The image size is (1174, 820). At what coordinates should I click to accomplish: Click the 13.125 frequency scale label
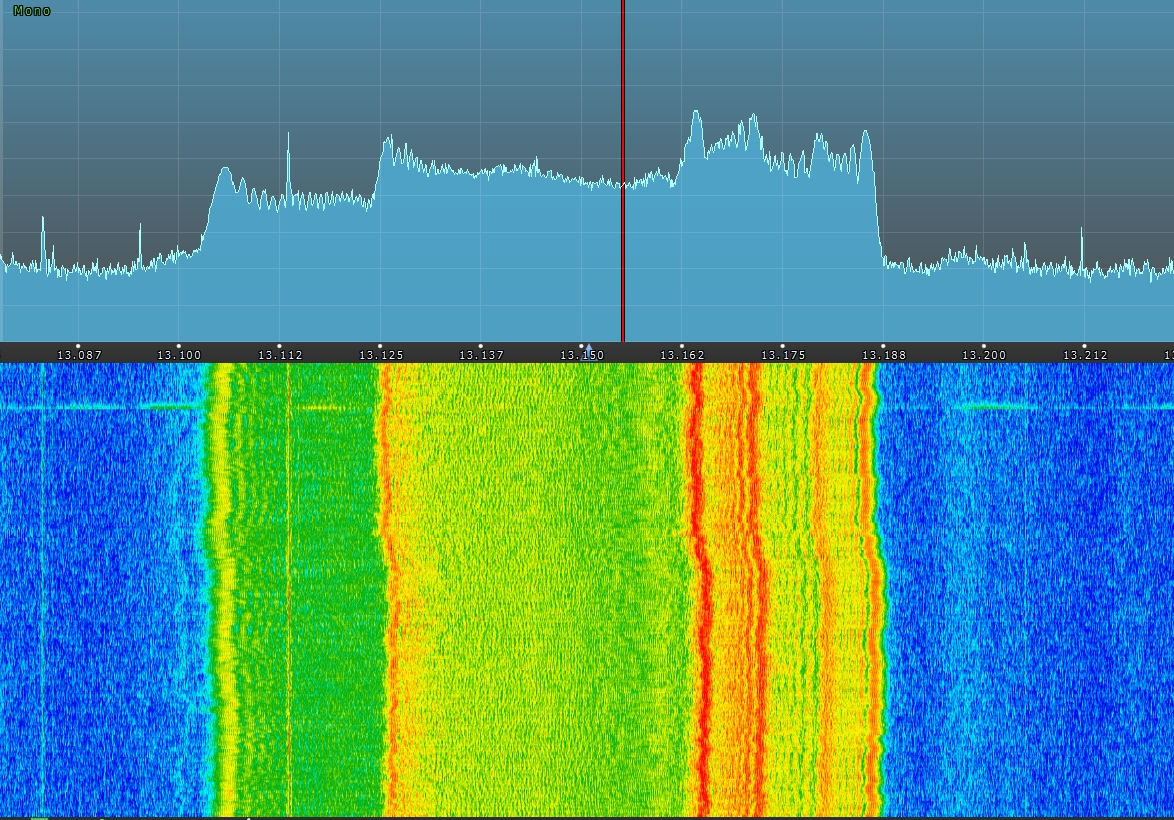pyautogui.click(x=380, y=355)
